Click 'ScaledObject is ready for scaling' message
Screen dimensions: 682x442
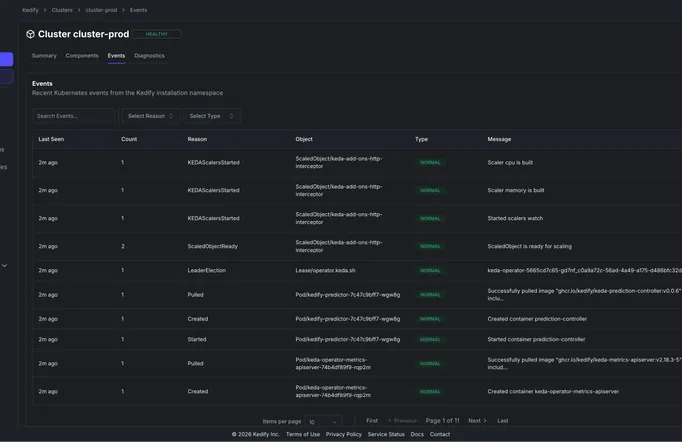point(529,246)
